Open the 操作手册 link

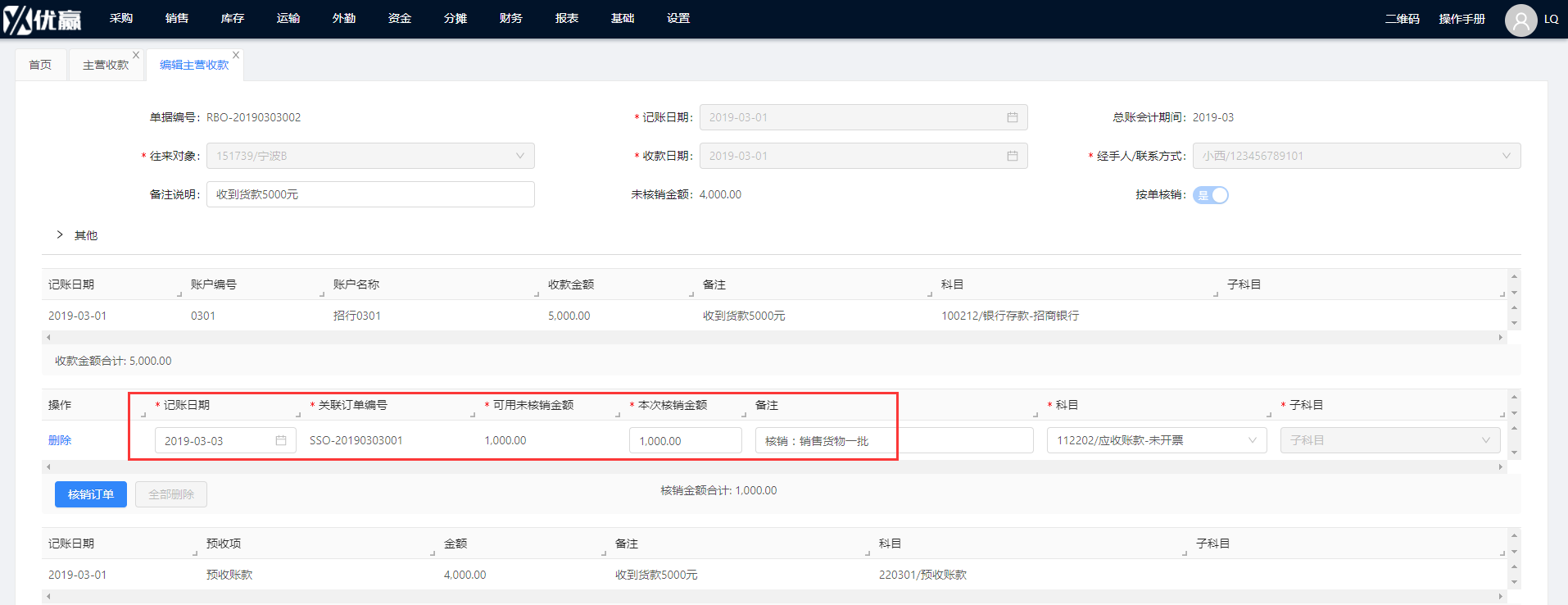[1462, 19]
